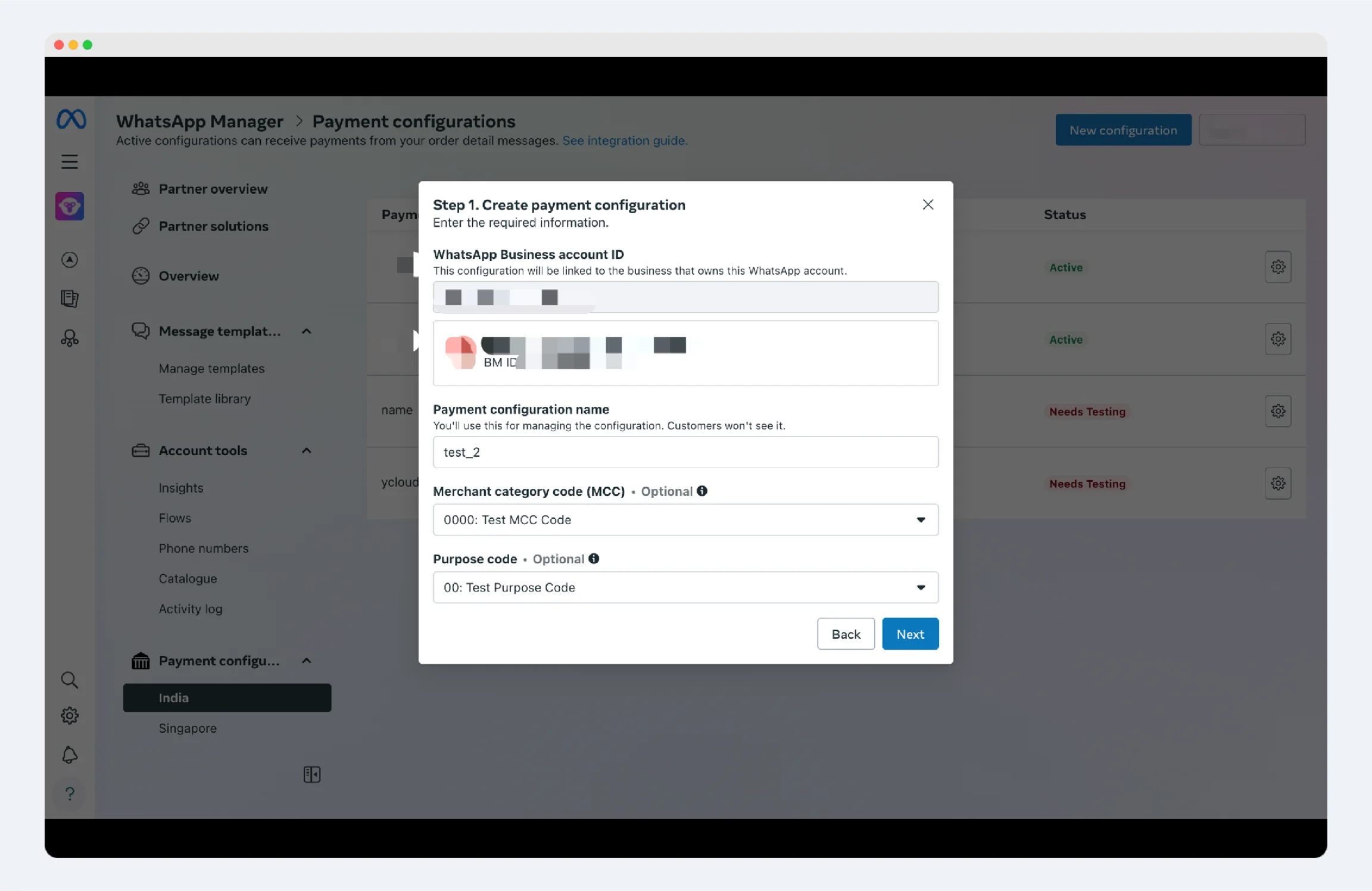Open gear settings for ycloud row
1372x891 pixels.
pyautogui.click(x=1278, y=483)
